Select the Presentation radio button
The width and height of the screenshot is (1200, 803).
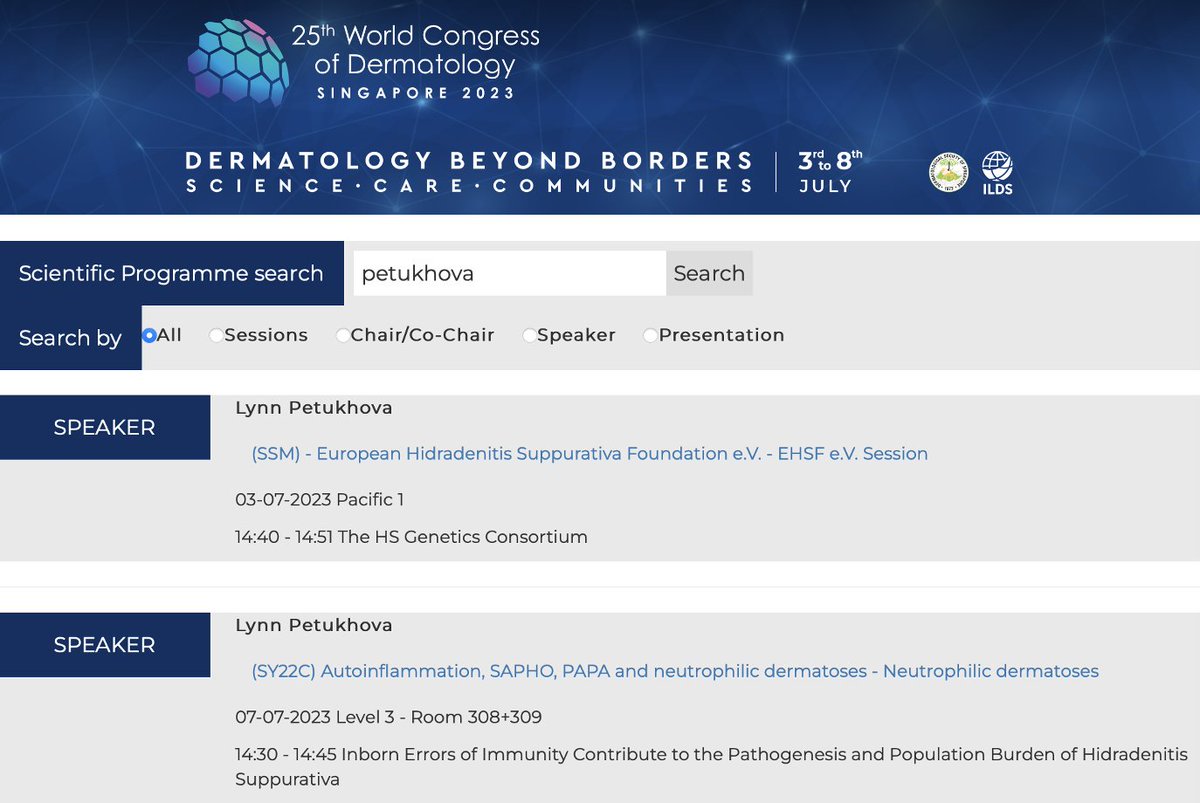650,335
